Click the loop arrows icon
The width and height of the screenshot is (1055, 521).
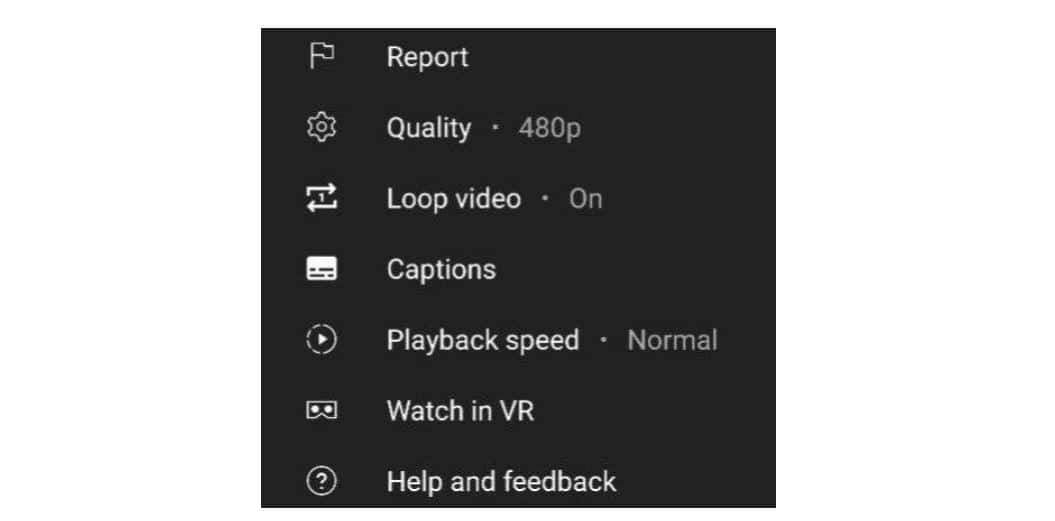(x=321, y=199)
